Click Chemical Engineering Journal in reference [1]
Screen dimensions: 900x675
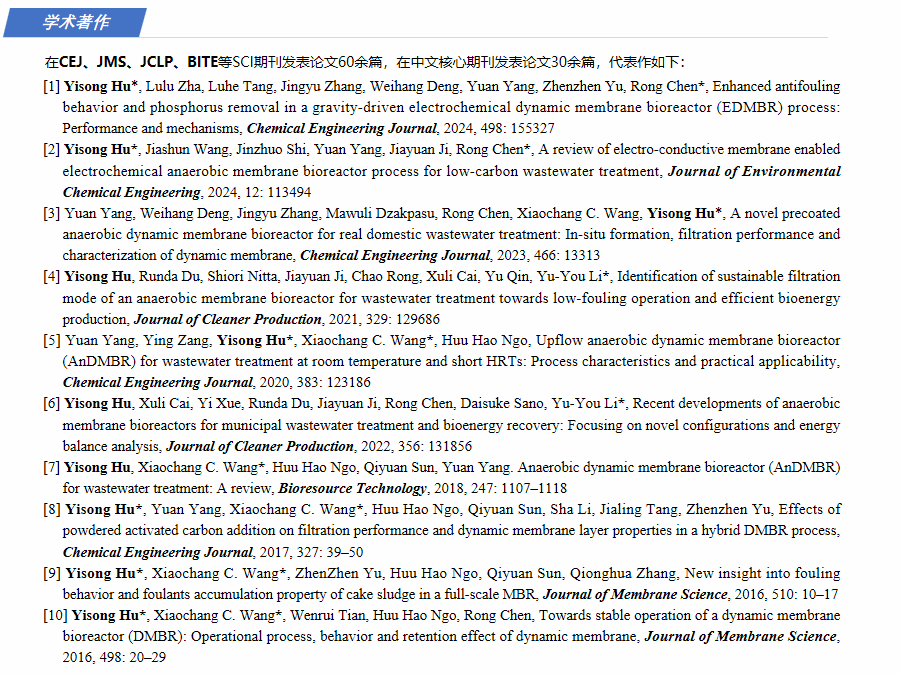click(x=341, y=128)
